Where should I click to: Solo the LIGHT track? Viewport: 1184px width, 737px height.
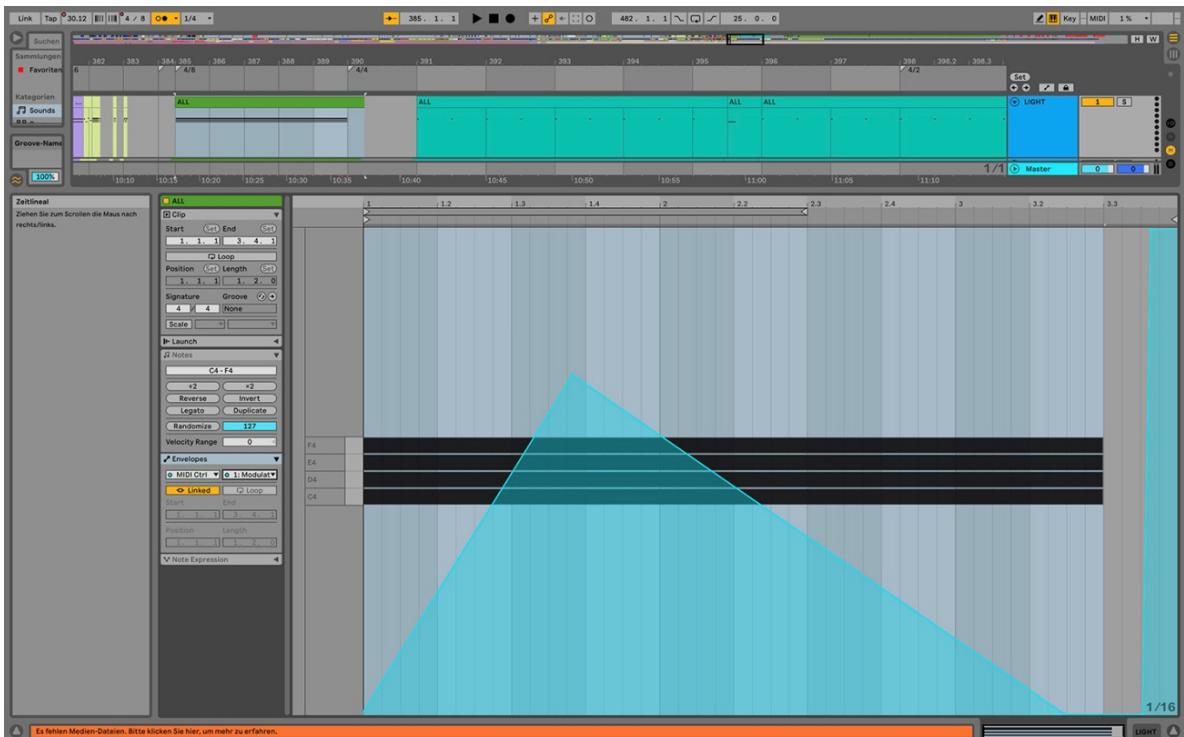pyautogui.click(x=1124, y=102)
